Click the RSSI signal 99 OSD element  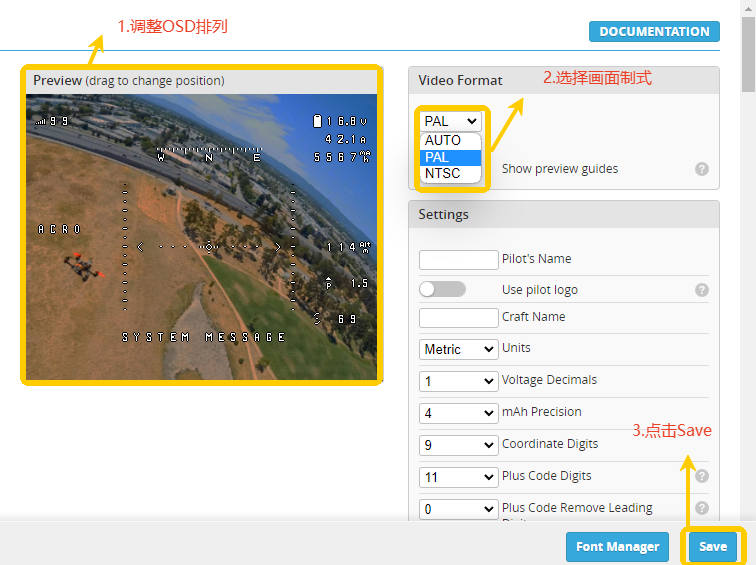point(52,121)
